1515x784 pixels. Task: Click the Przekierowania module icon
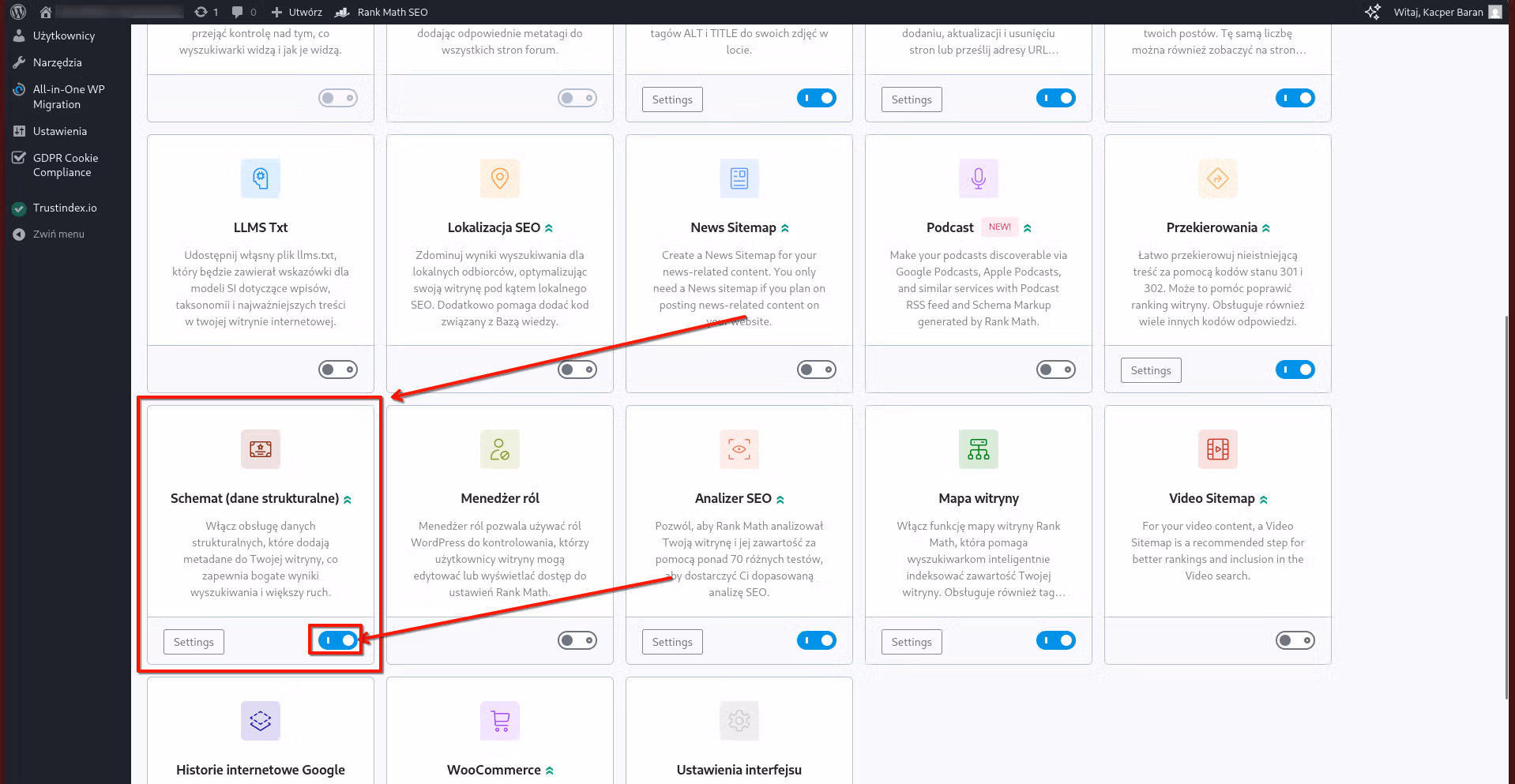click(1217, 178)
